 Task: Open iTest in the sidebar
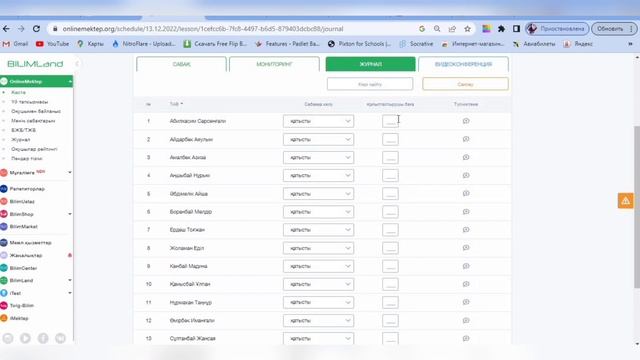(15, 293)
